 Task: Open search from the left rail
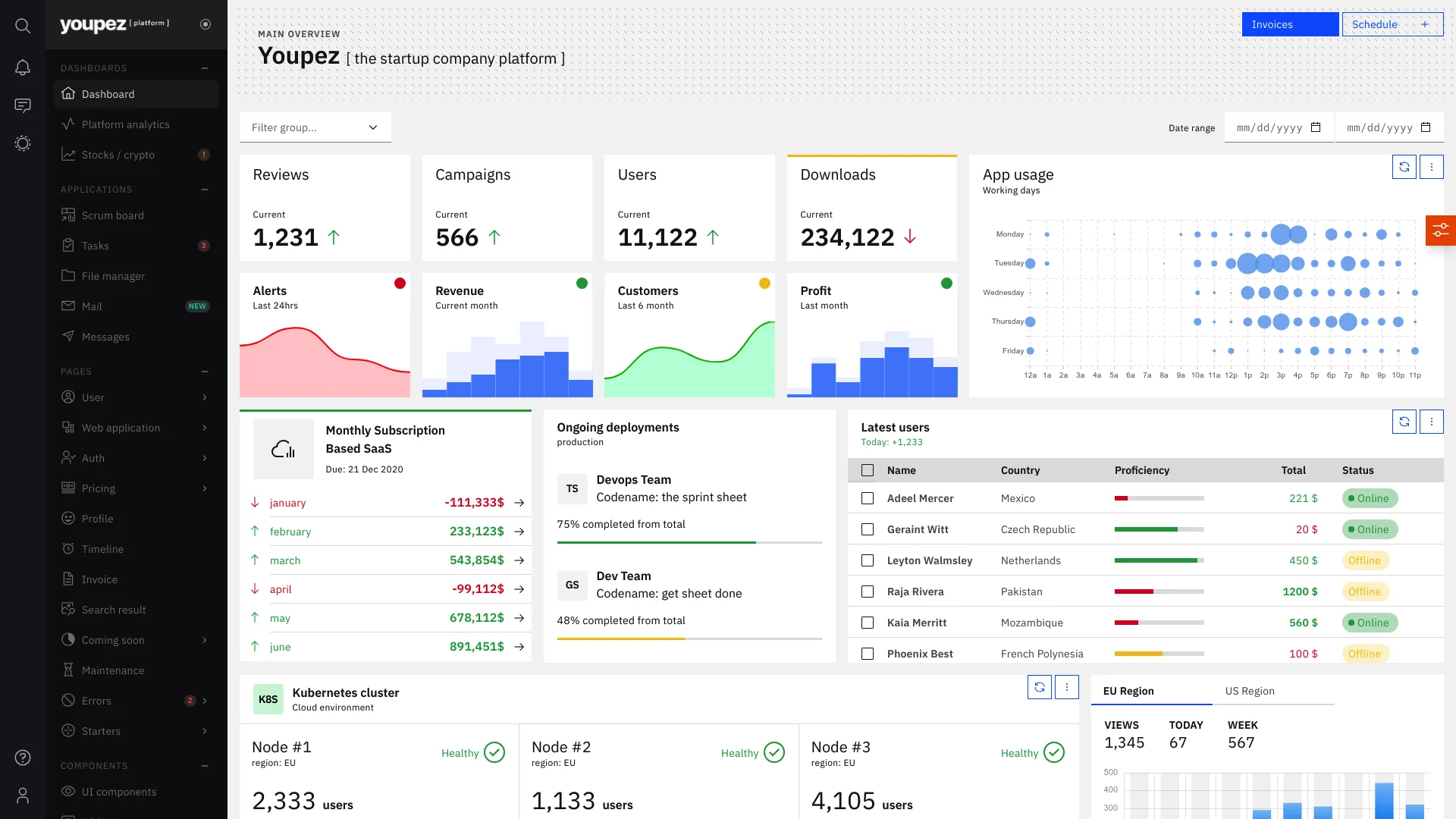point(23,26)
